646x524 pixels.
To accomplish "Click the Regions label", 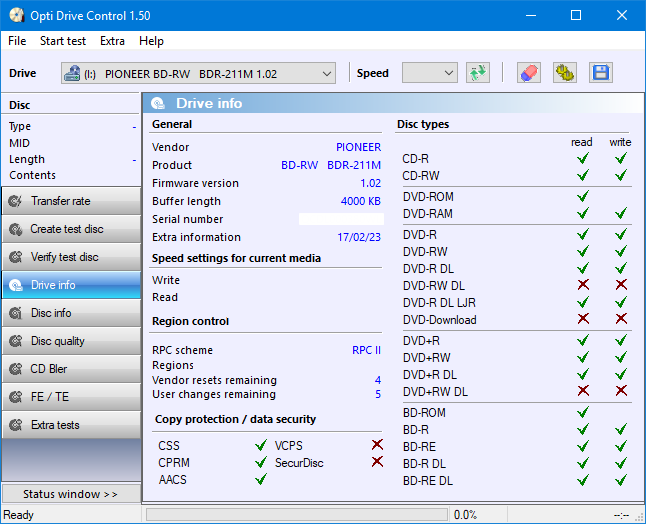I will (173, 365).
